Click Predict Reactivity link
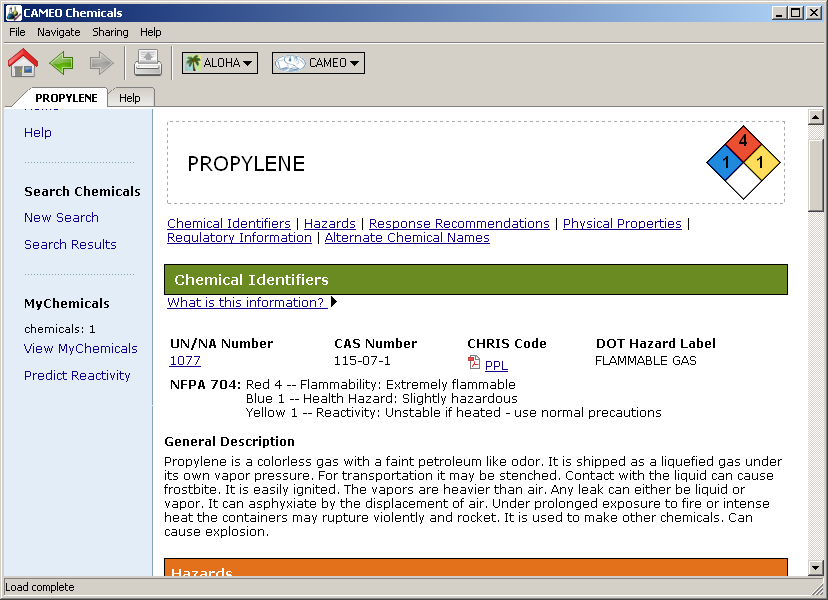This screenshot has width=828, height=600. (77, 376)
